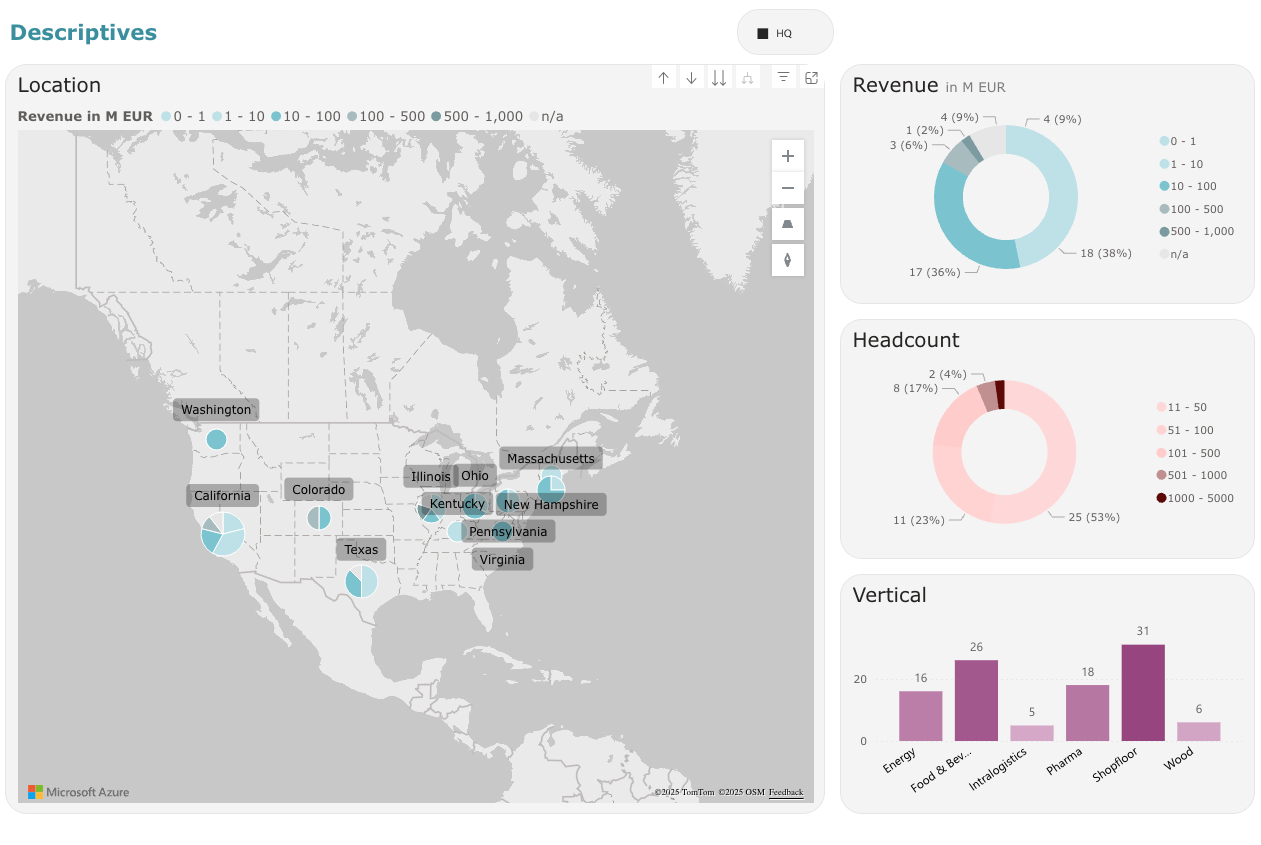
Task: Reset the map compass rotation
Action: point(788,260)
